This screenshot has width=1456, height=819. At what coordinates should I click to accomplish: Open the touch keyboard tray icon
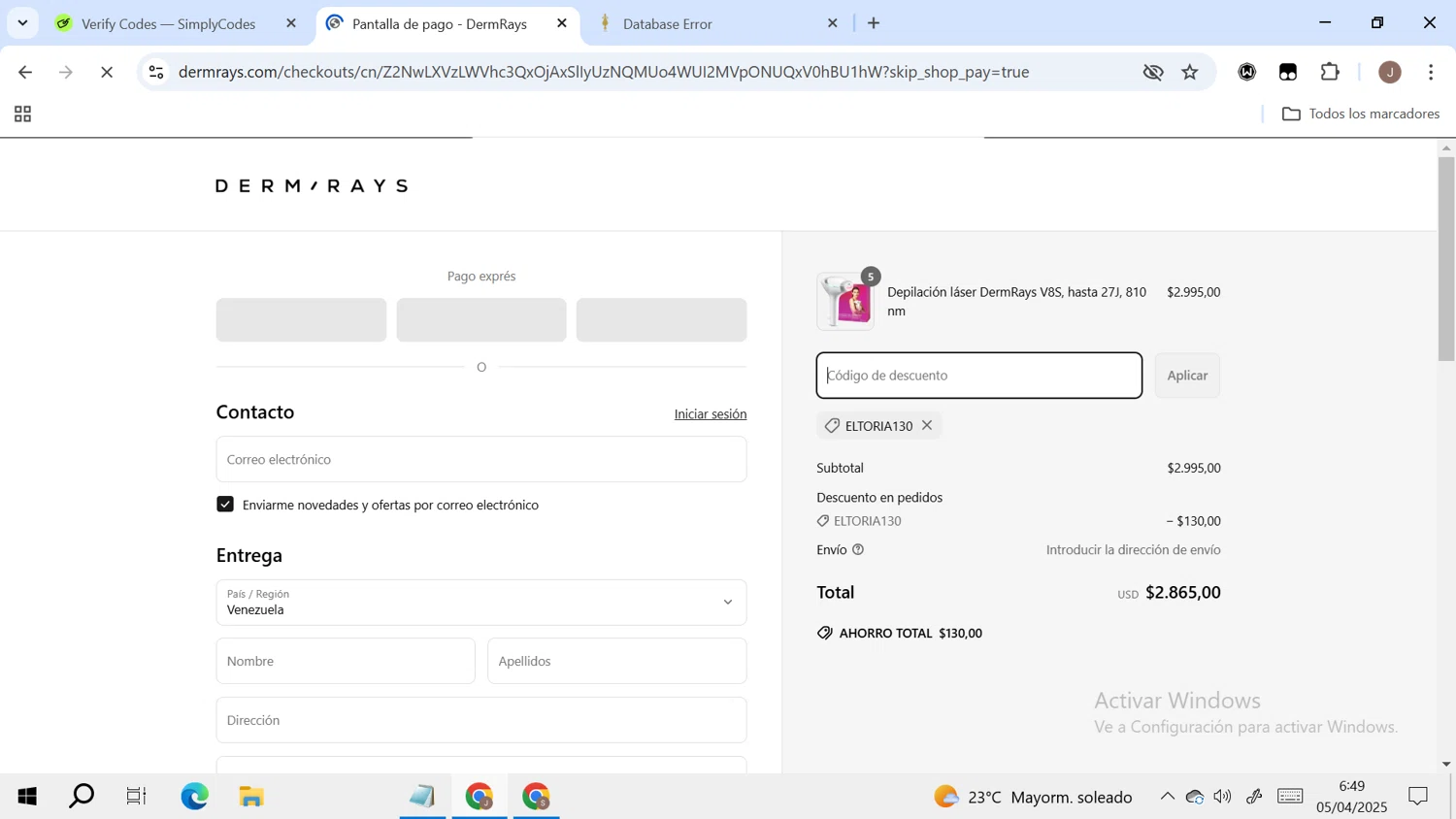coord(1290,797)
